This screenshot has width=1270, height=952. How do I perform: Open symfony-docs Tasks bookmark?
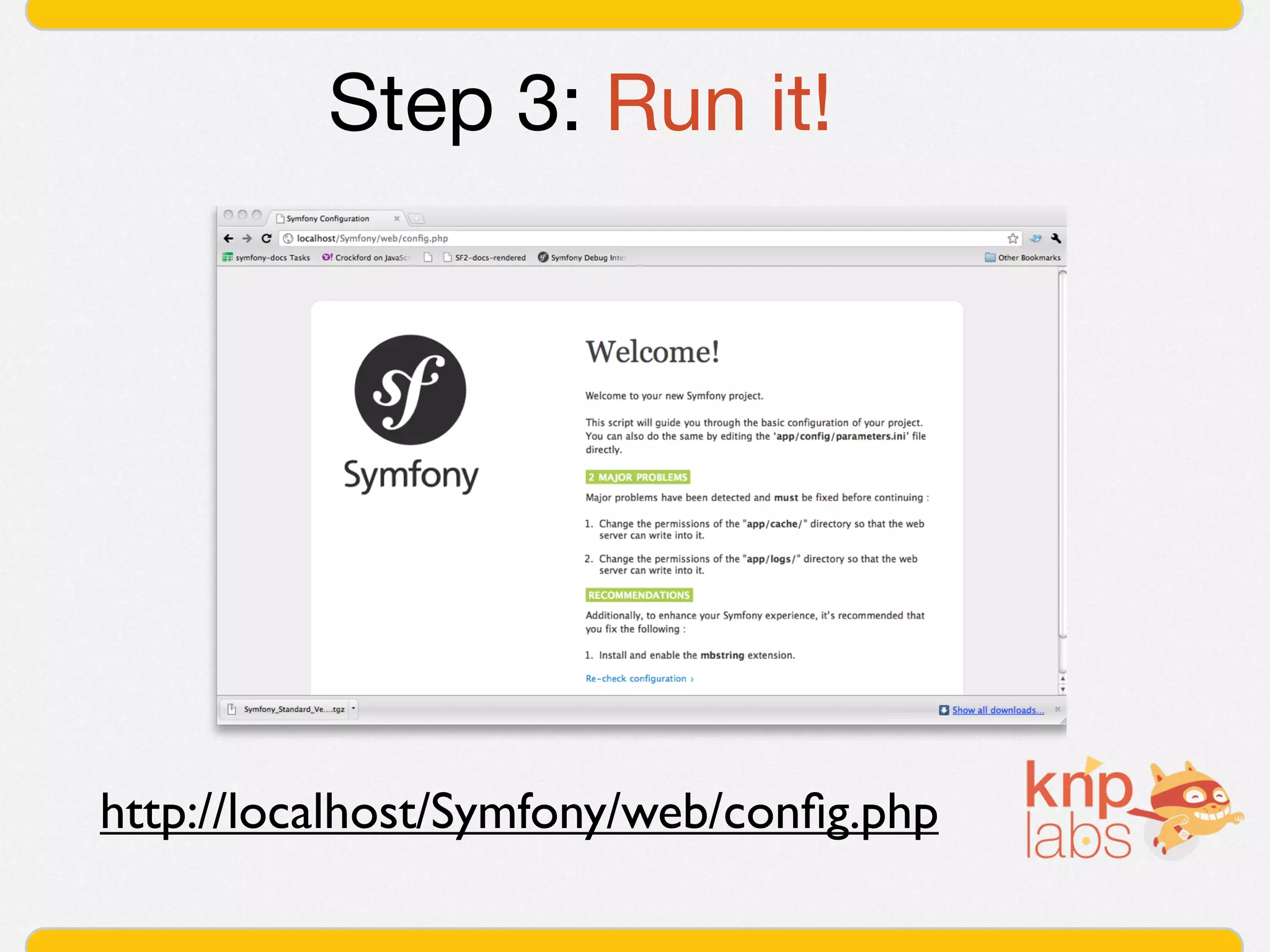[x=267, y=258]
